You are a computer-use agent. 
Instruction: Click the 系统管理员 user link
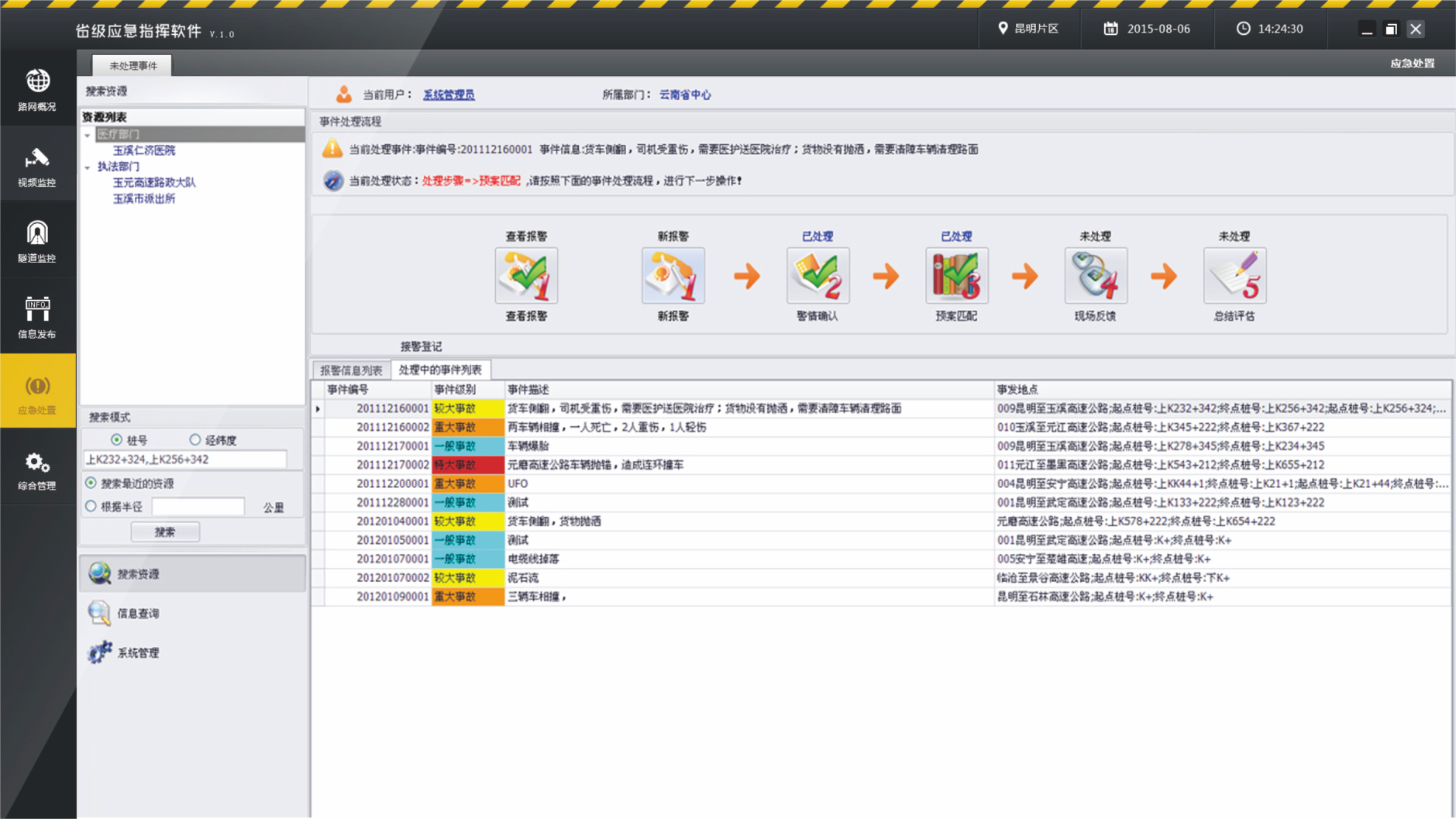click(x=449, y=95)
